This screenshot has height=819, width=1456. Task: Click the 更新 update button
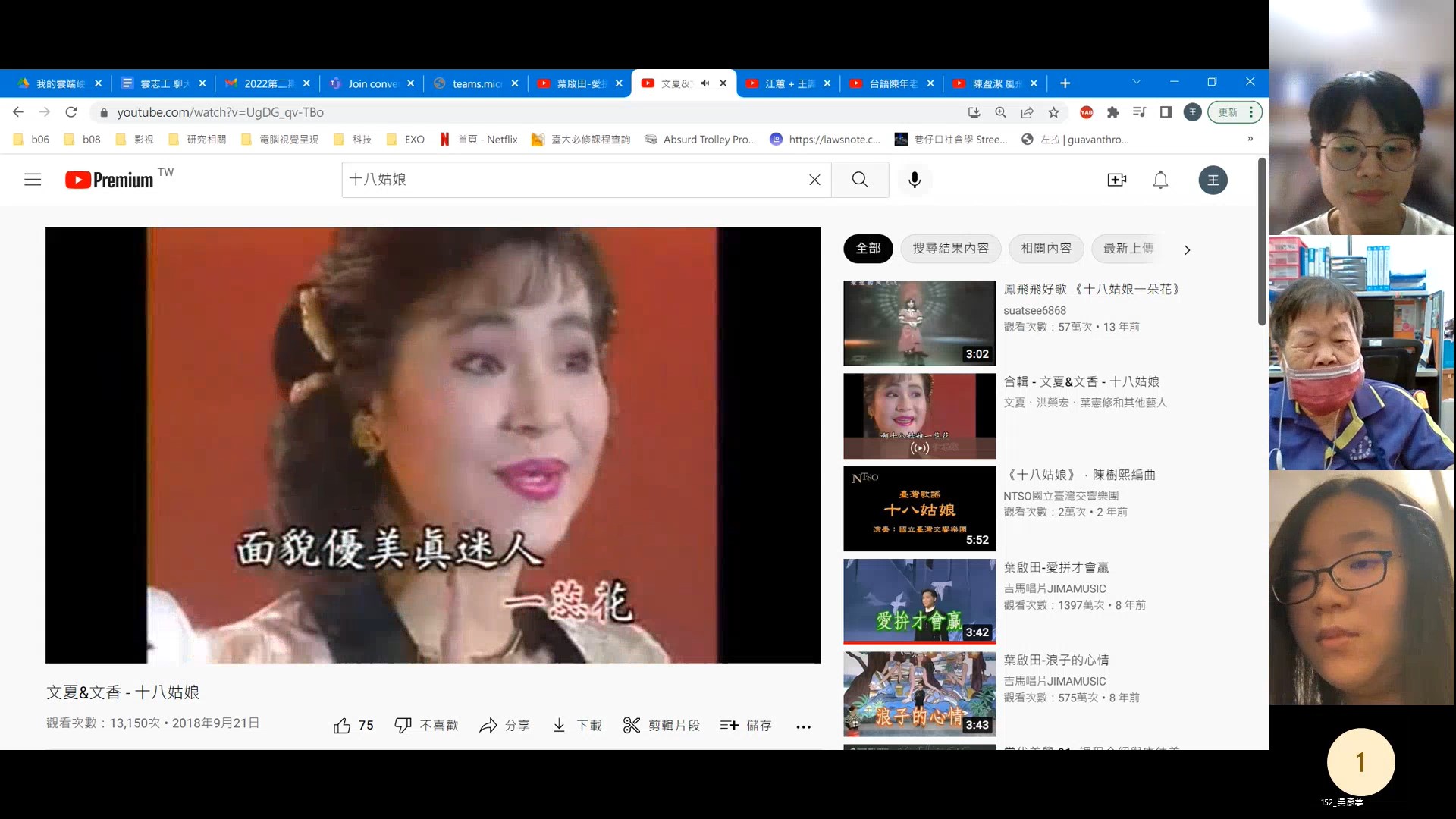tap(1235, 112)
